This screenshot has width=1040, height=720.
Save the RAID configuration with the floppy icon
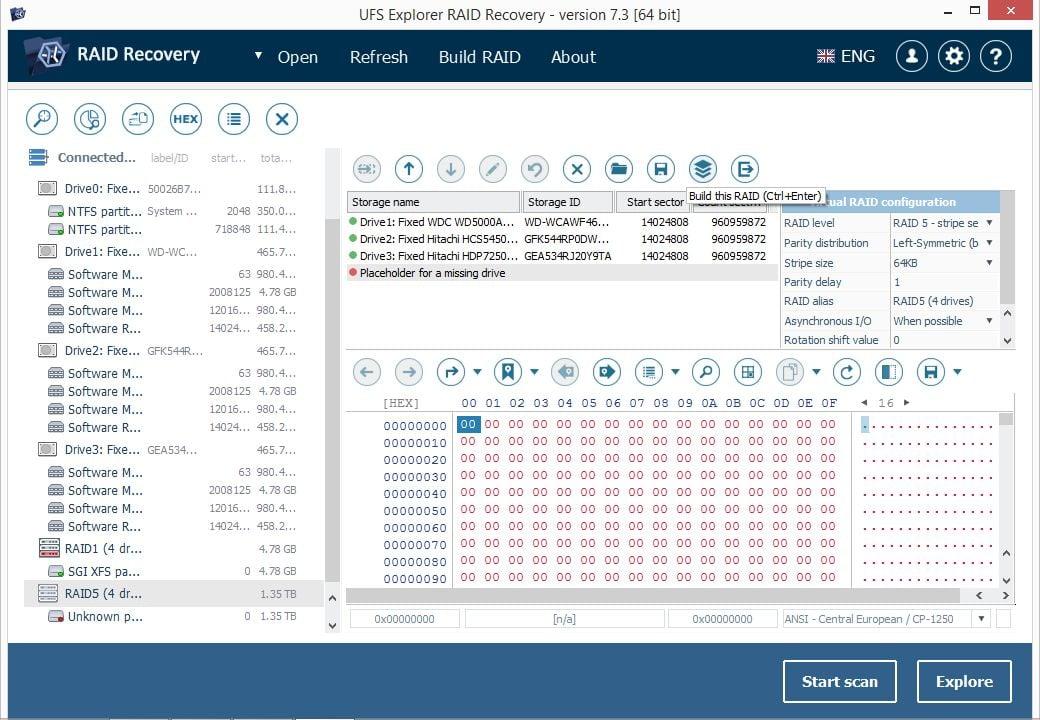click(661, 169)
